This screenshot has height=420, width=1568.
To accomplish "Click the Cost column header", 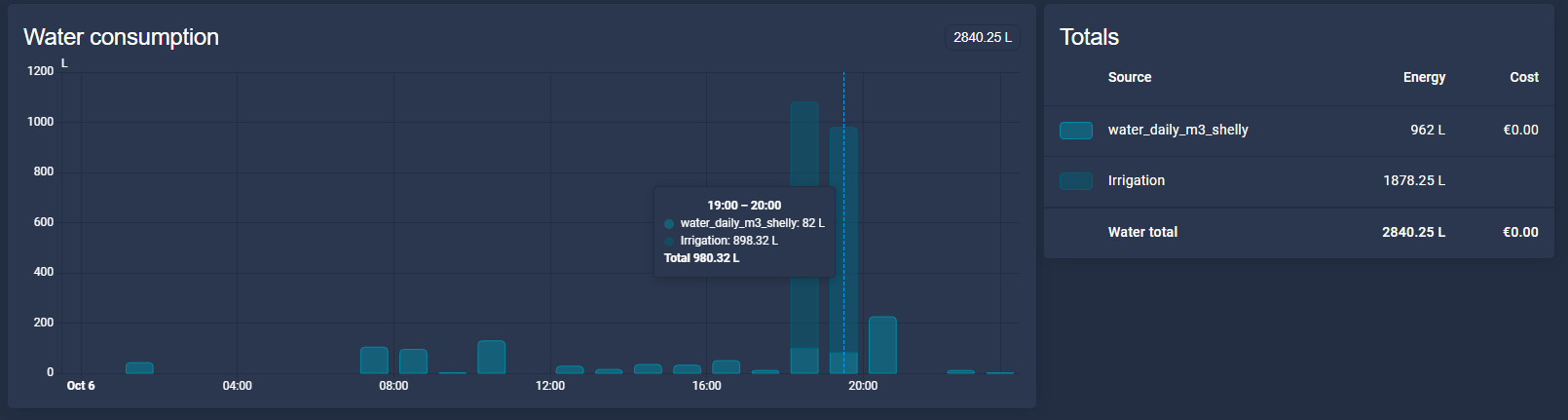I will [1524, 77].
